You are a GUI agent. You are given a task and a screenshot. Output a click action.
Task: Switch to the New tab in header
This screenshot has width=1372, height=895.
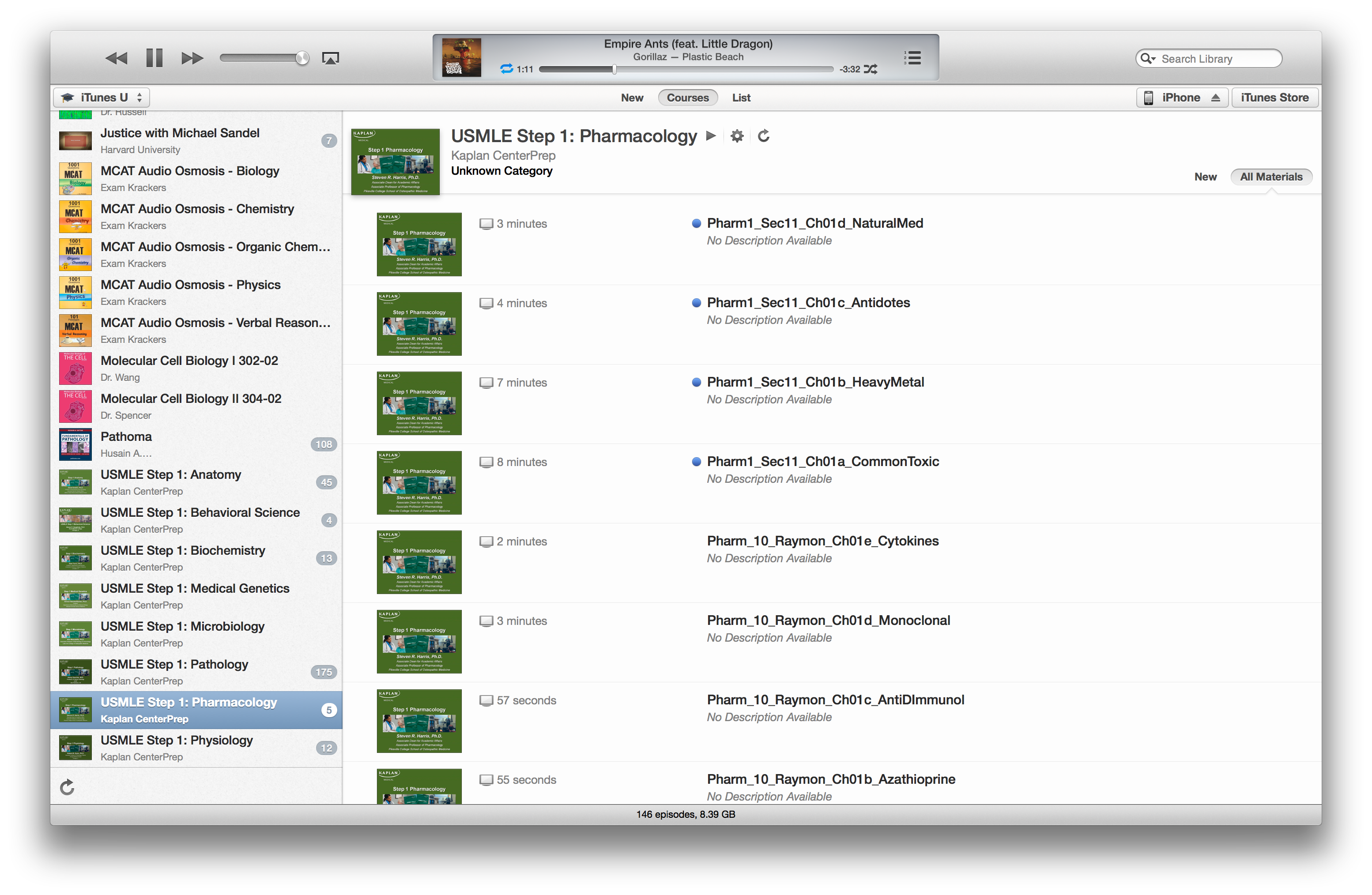click(x=632, y=98)
